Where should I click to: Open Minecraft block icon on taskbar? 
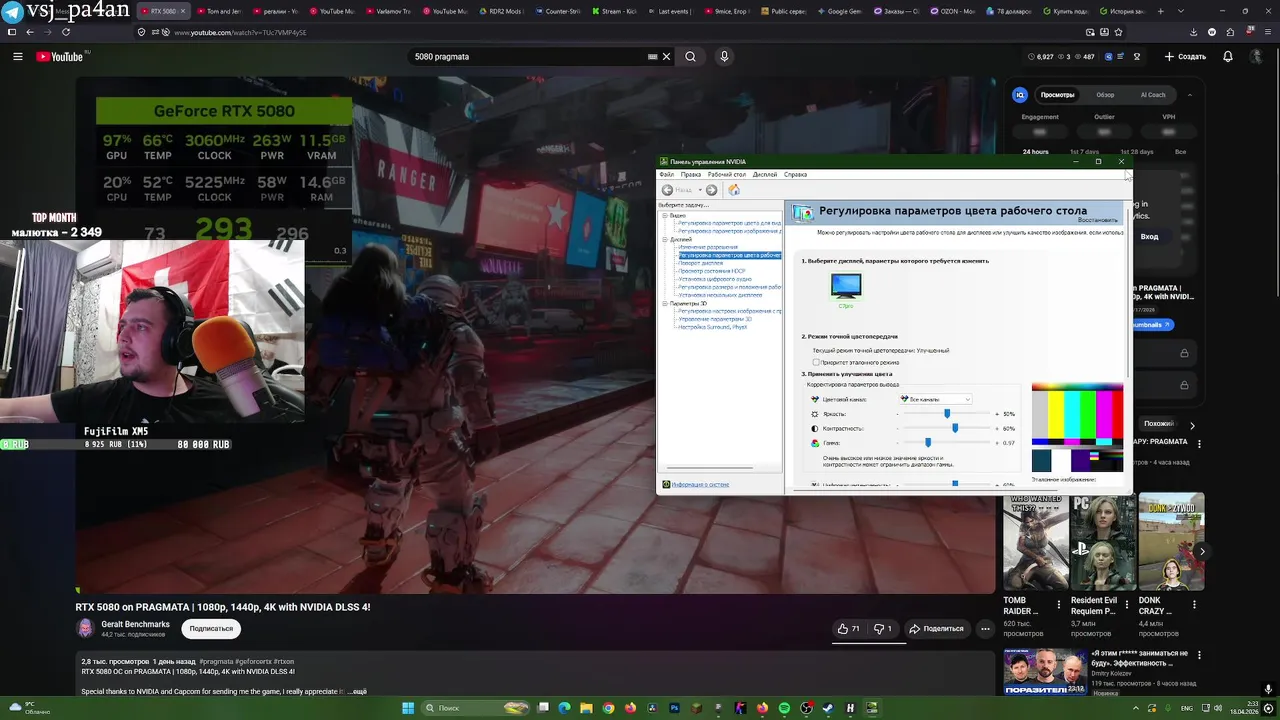click(696, 708)
